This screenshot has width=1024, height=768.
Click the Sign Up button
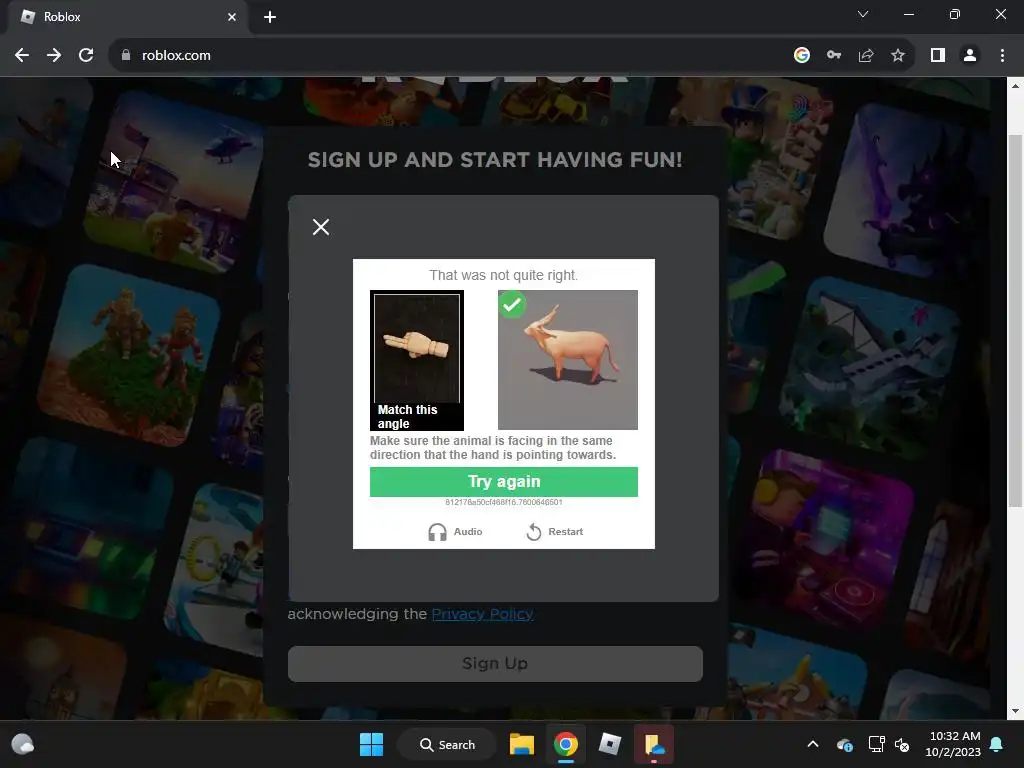coord(495,664)
